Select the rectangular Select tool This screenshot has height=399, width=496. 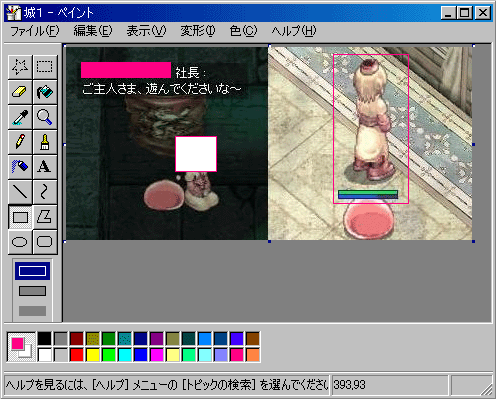(45, 67)
